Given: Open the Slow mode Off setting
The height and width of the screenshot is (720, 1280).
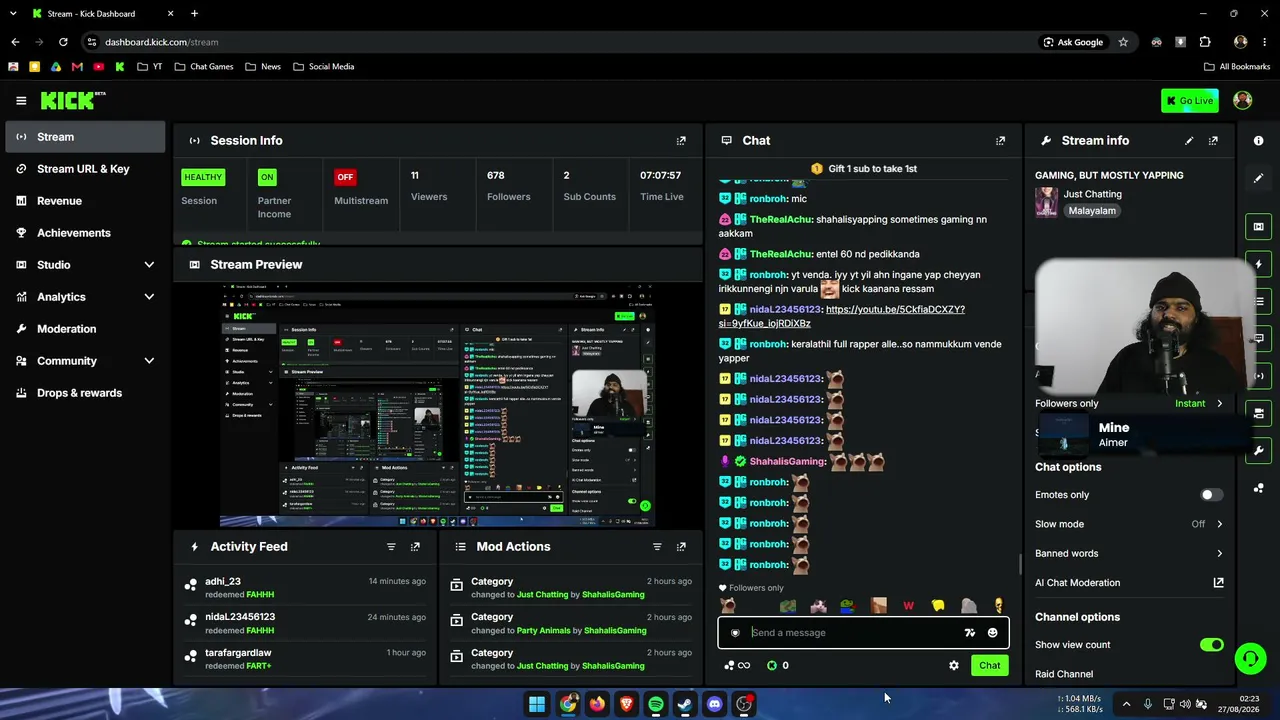Looking at the screenshot, I should click(1207, 524).
